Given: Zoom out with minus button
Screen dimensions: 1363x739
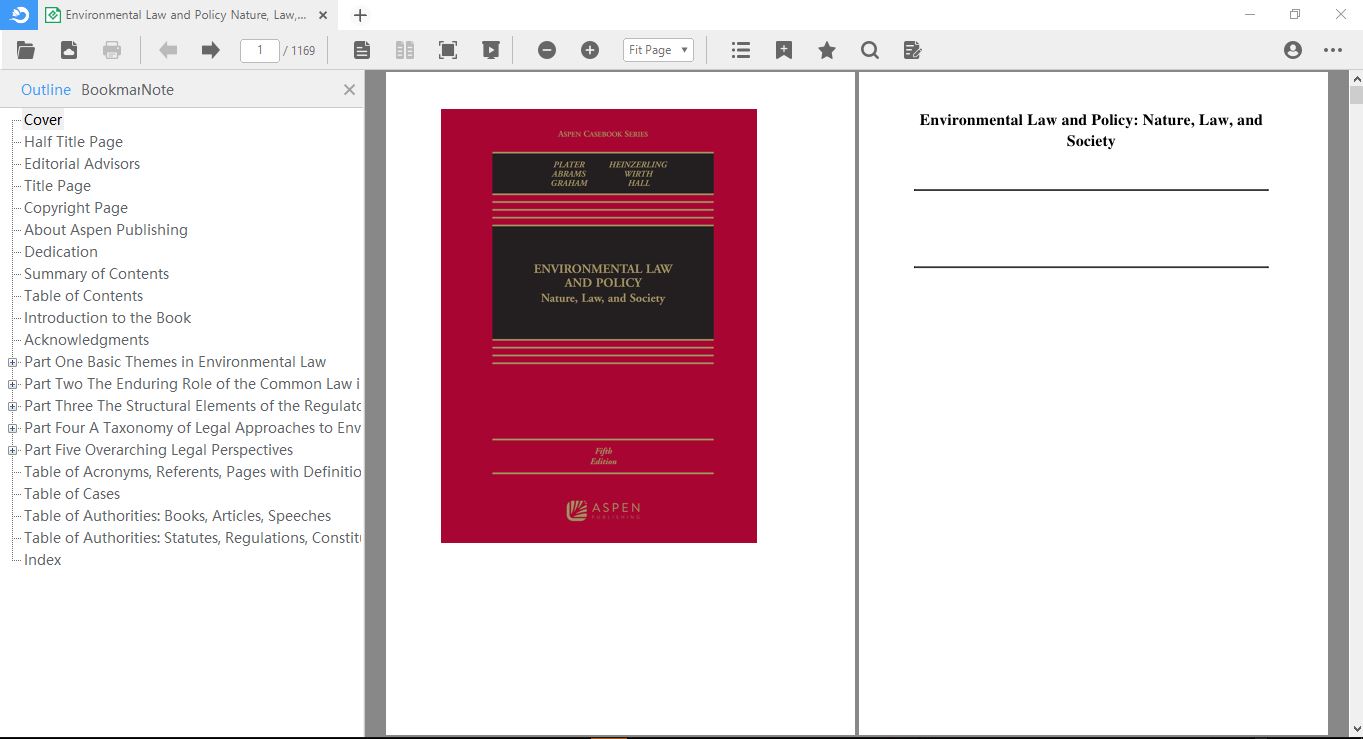Looking at the screenshot, I should click(x=547, y=50).
